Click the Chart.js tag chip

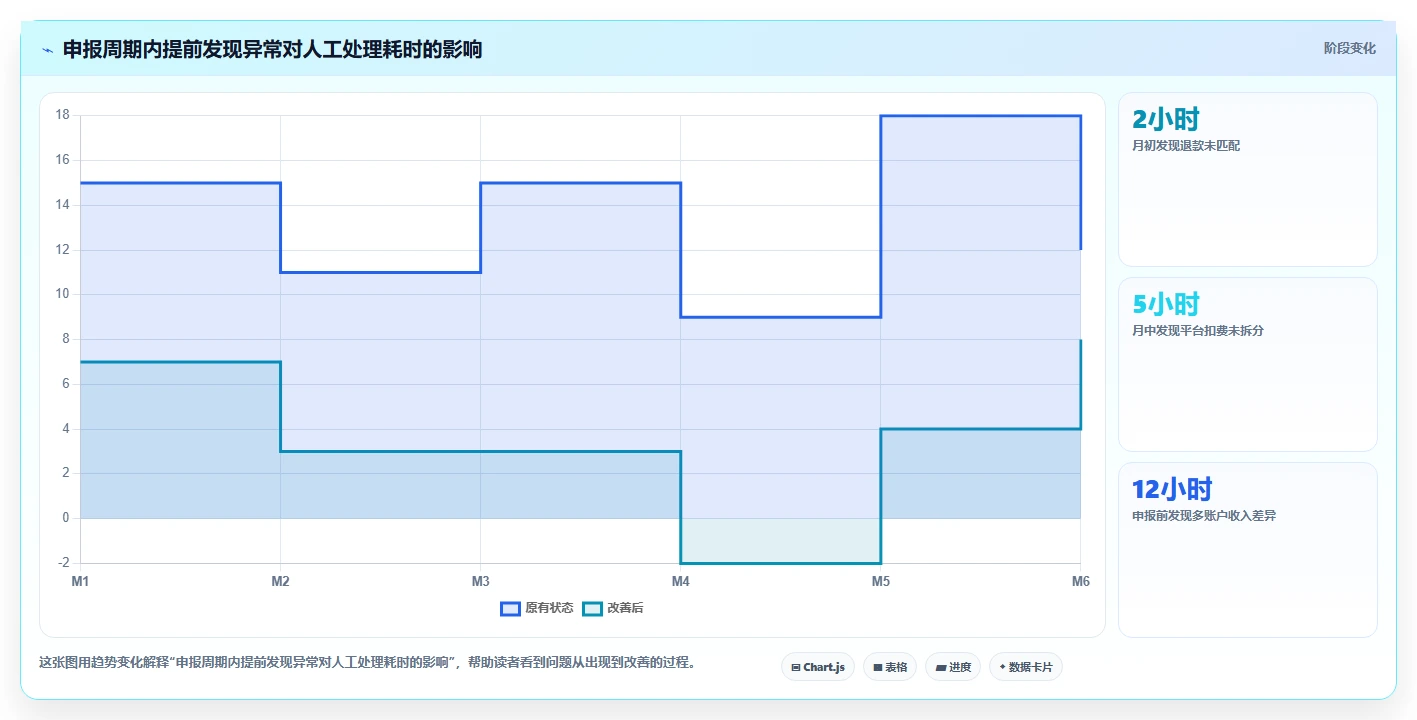(x=817, y=667)
